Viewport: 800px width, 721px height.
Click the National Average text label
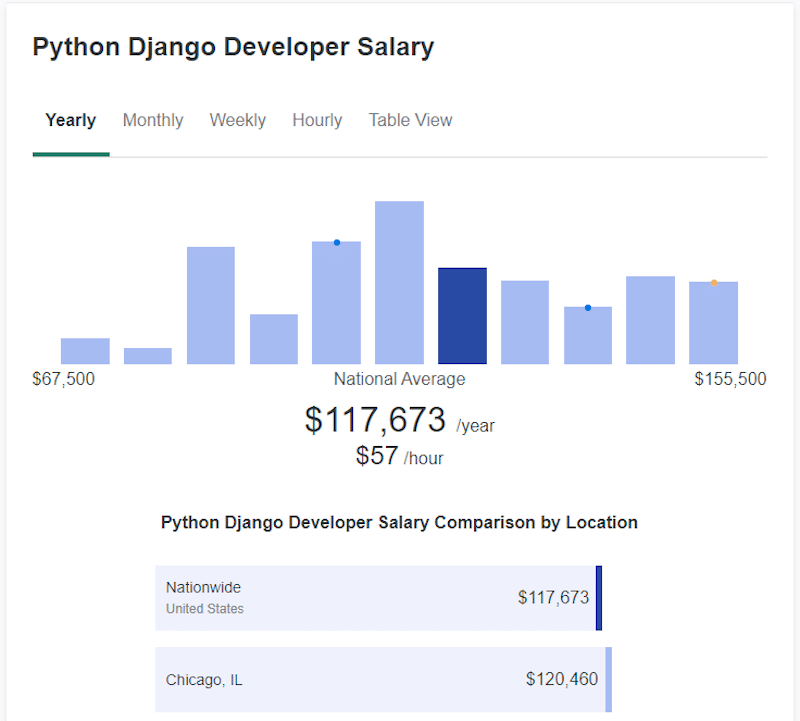pos(399,379)
